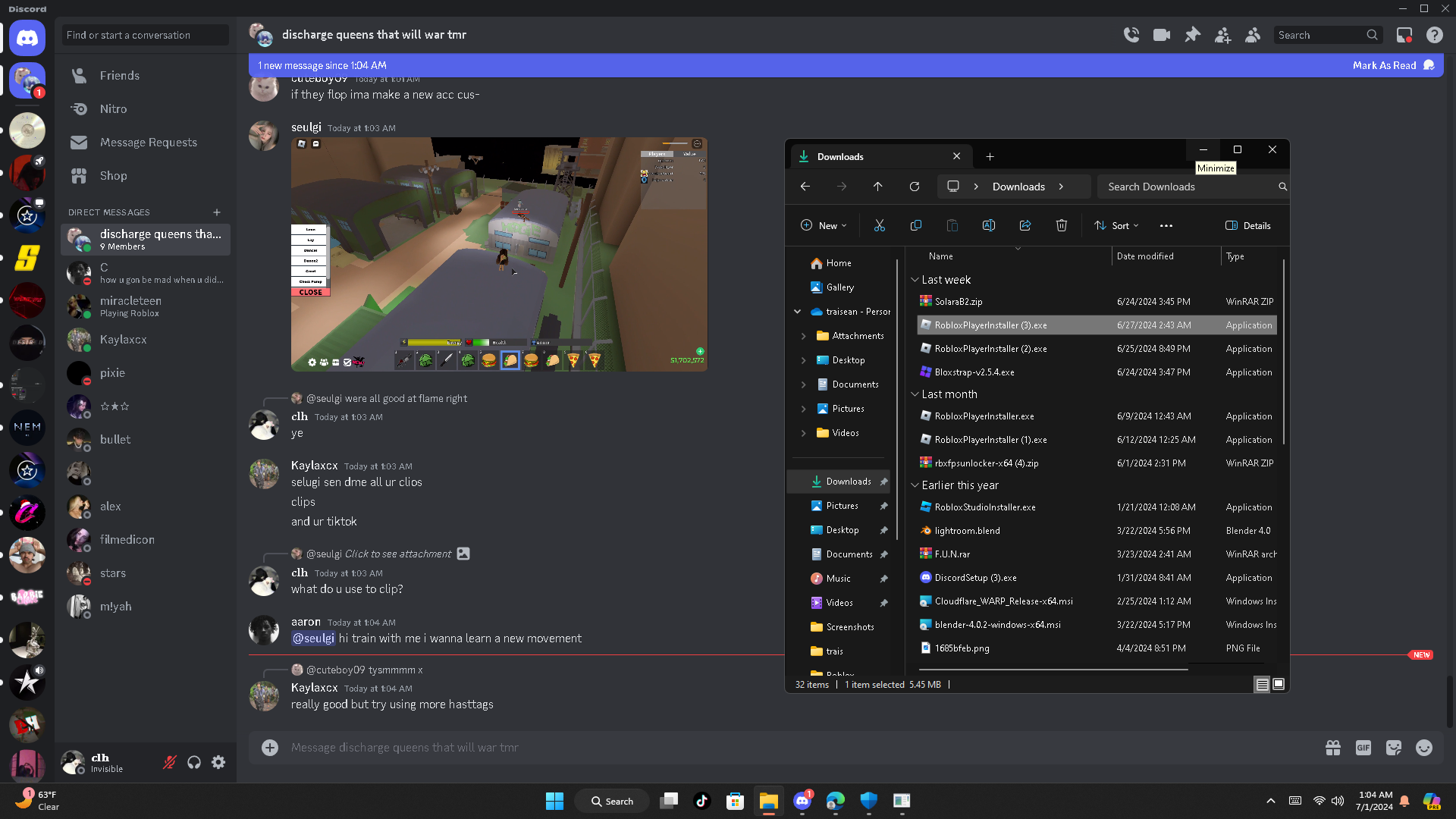The width and height of the screenshot is (1456, 819).
Task: Send a gift using gift icon
Action: 1333,748
